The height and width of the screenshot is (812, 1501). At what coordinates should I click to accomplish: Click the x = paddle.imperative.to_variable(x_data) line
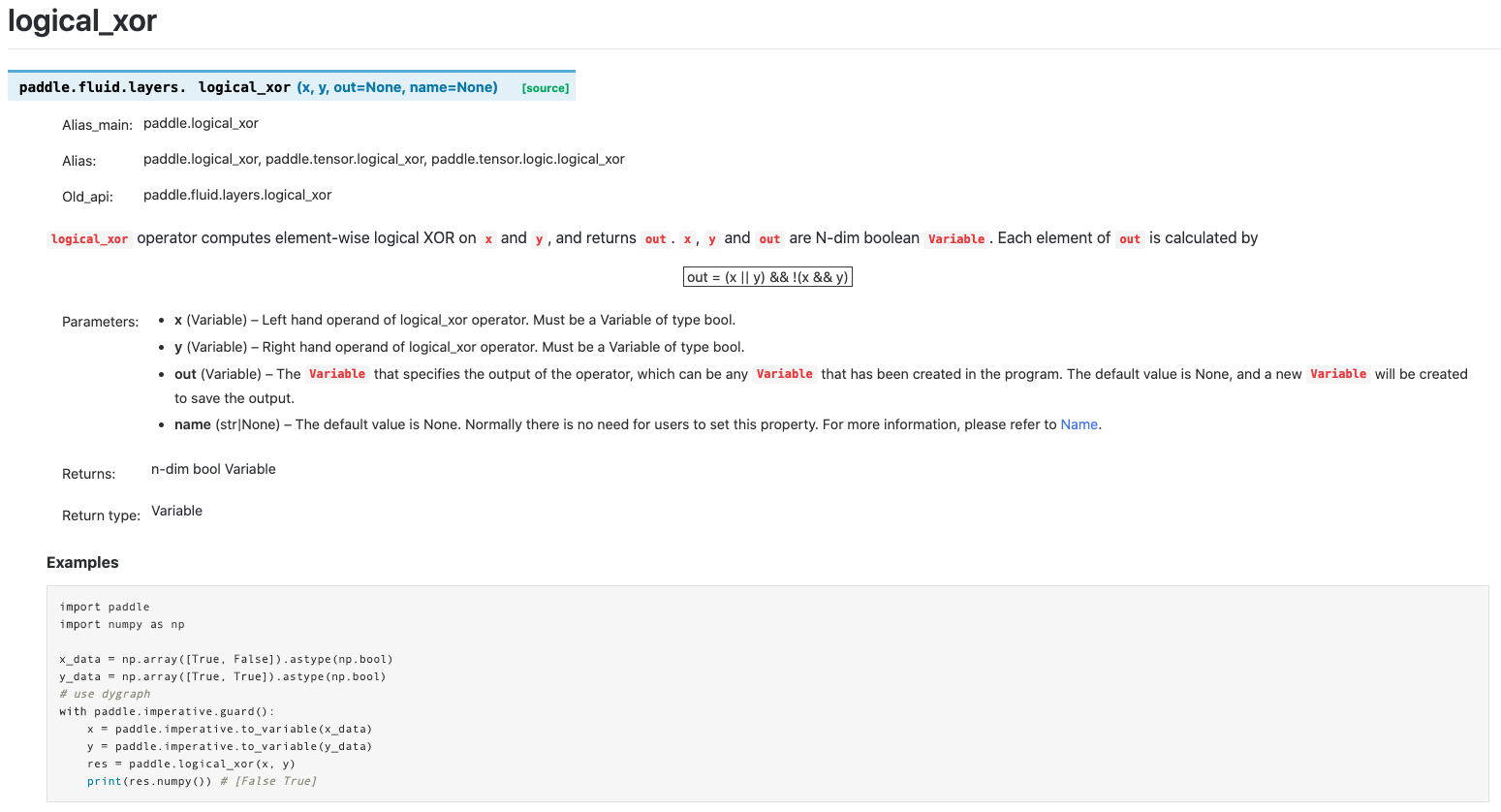tap(230, 729)
